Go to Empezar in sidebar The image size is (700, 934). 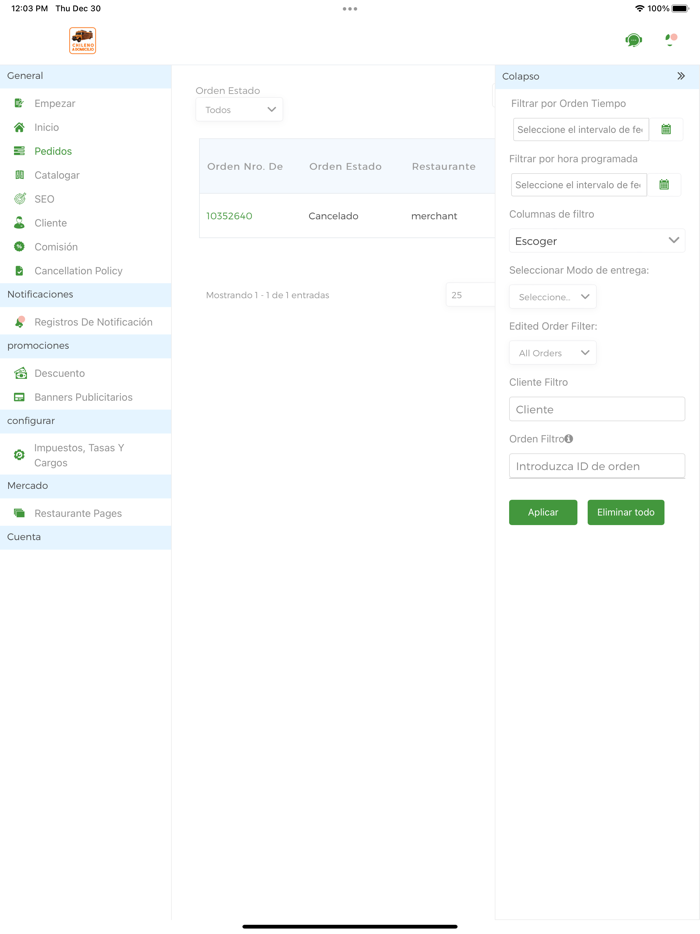tap(55, 103)
